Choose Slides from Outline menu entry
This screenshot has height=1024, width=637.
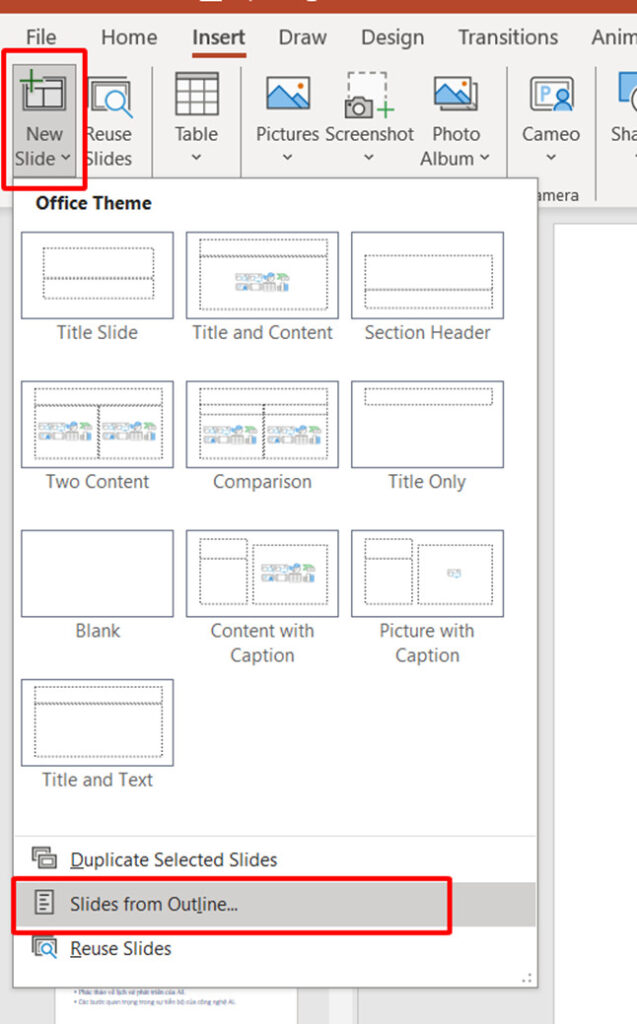154,904
